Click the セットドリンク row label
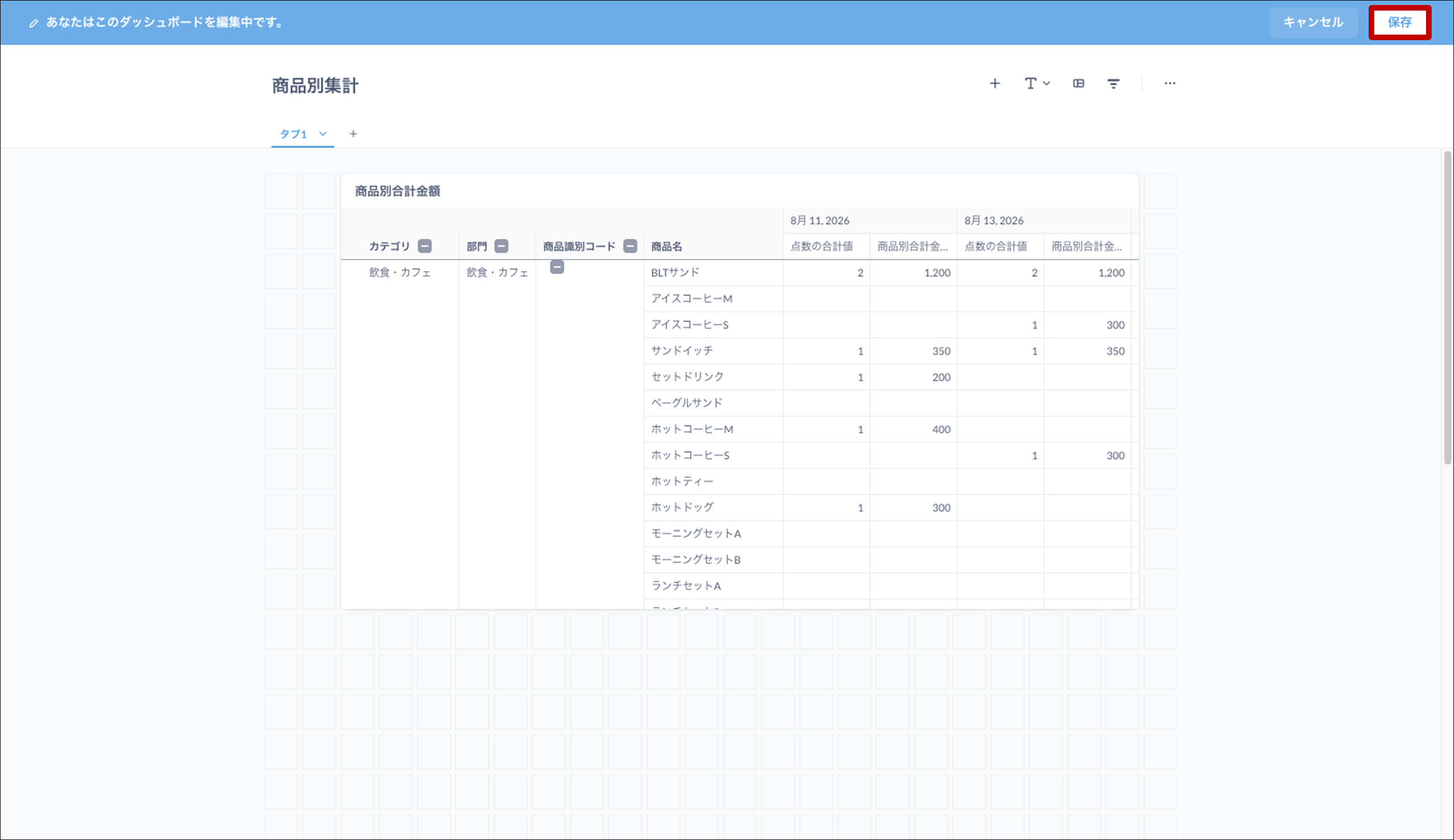 (687, 376)
